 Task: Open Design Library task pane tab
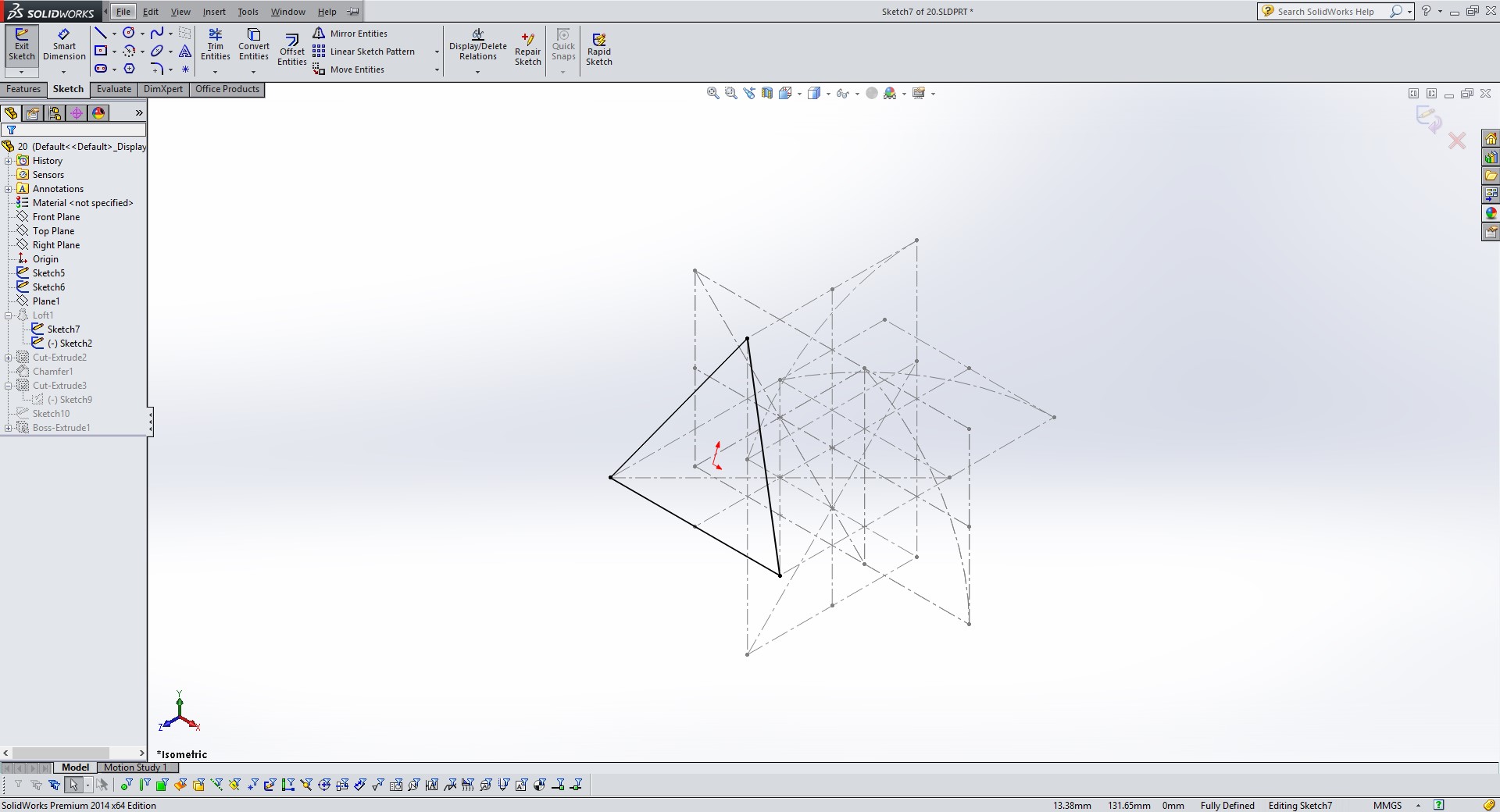coord(1491,157)
